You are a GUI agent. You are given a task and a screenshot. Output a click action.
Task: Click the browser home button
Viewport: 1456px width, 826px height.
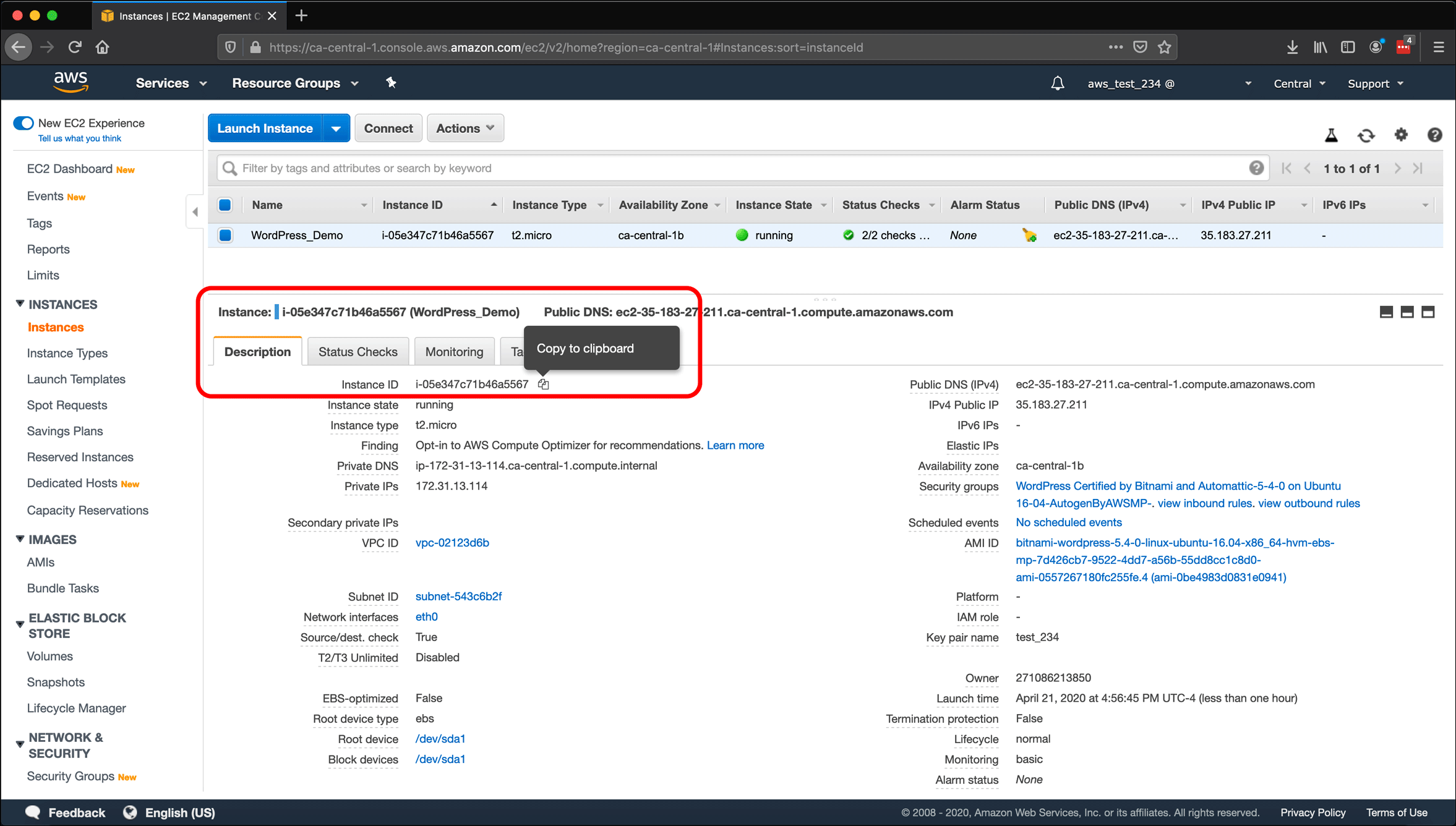[x=103, y=47]
